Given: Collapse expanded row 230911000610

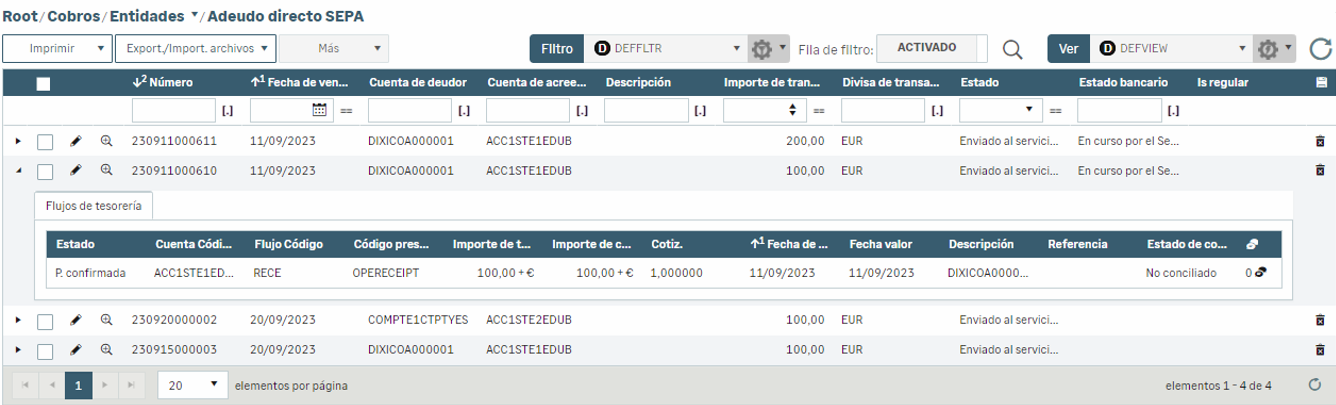Looking at the screenshot, I should (x=18, y=171).
